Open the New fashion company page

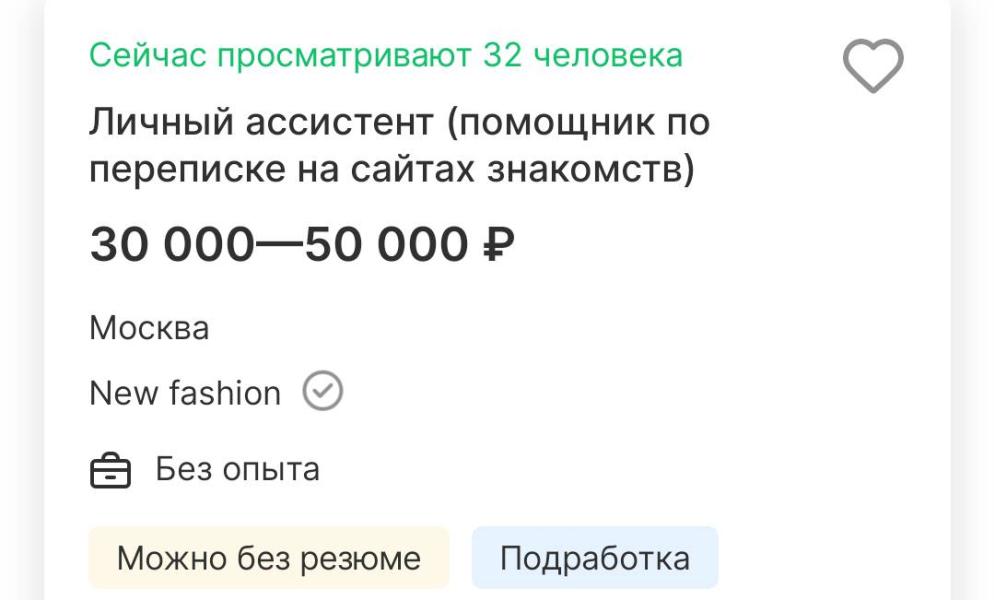click(185, 393)
